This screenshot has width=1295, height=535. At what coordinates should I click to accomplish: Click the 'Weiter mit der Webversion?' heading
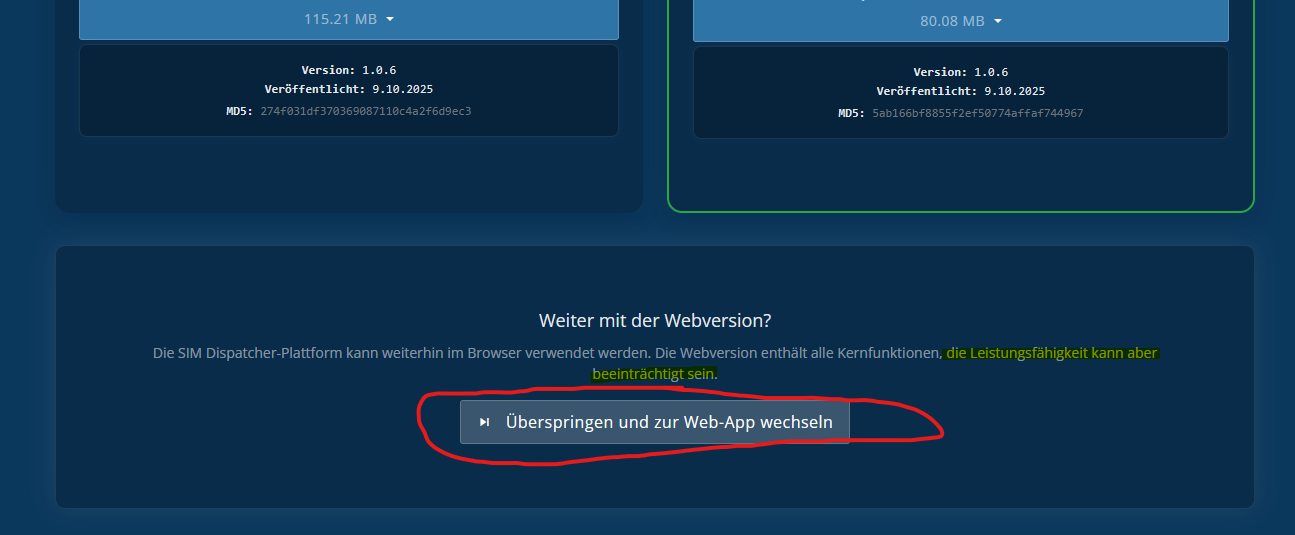[x=655, y=321]
